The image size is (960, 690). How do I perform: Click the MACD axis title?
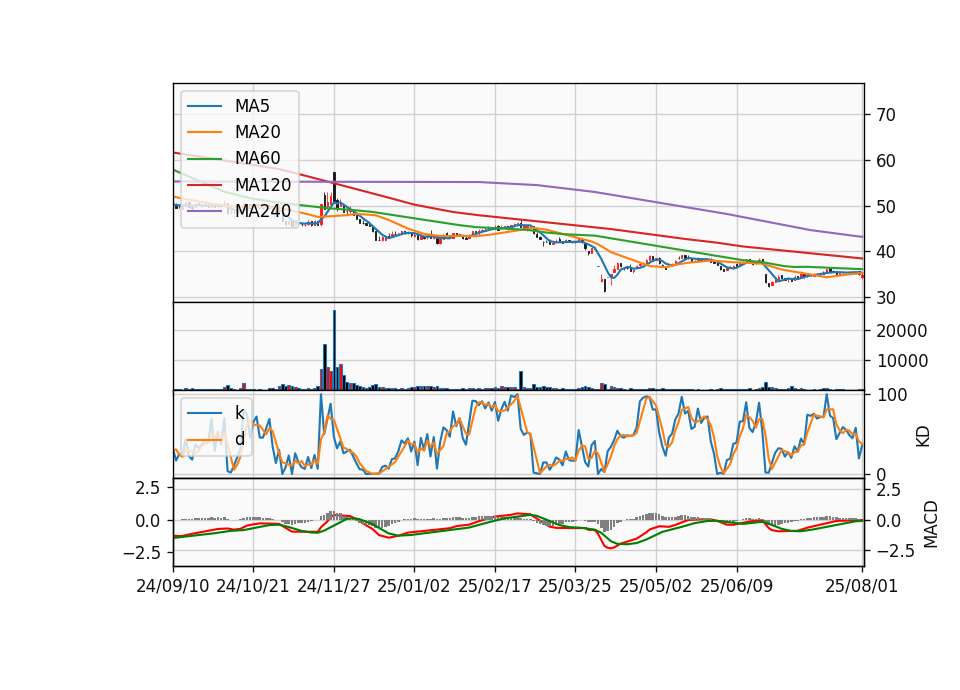coord(931,524)
